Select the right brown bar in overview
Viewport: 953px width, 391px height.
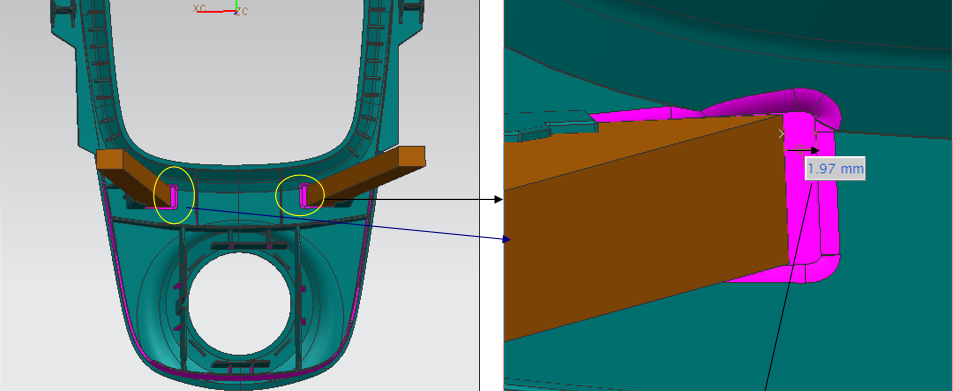365,176
